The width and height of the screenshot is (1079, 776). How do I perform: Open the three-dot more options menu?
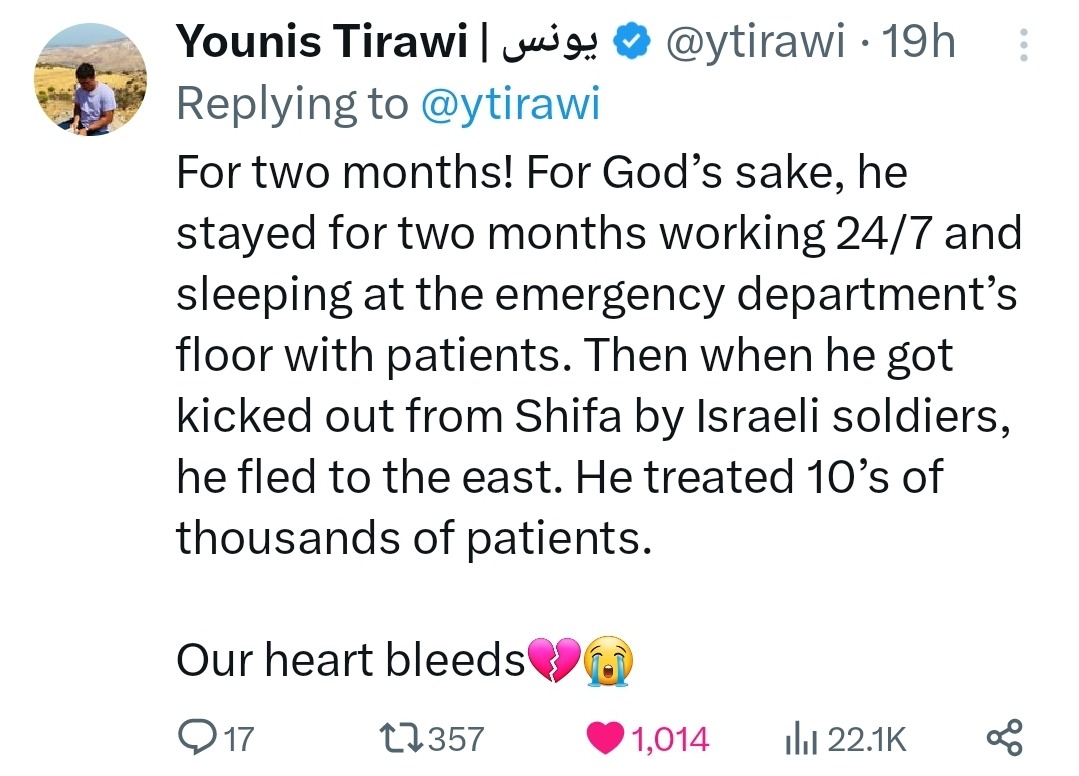pyautogui.click(x=1021, y=46)
